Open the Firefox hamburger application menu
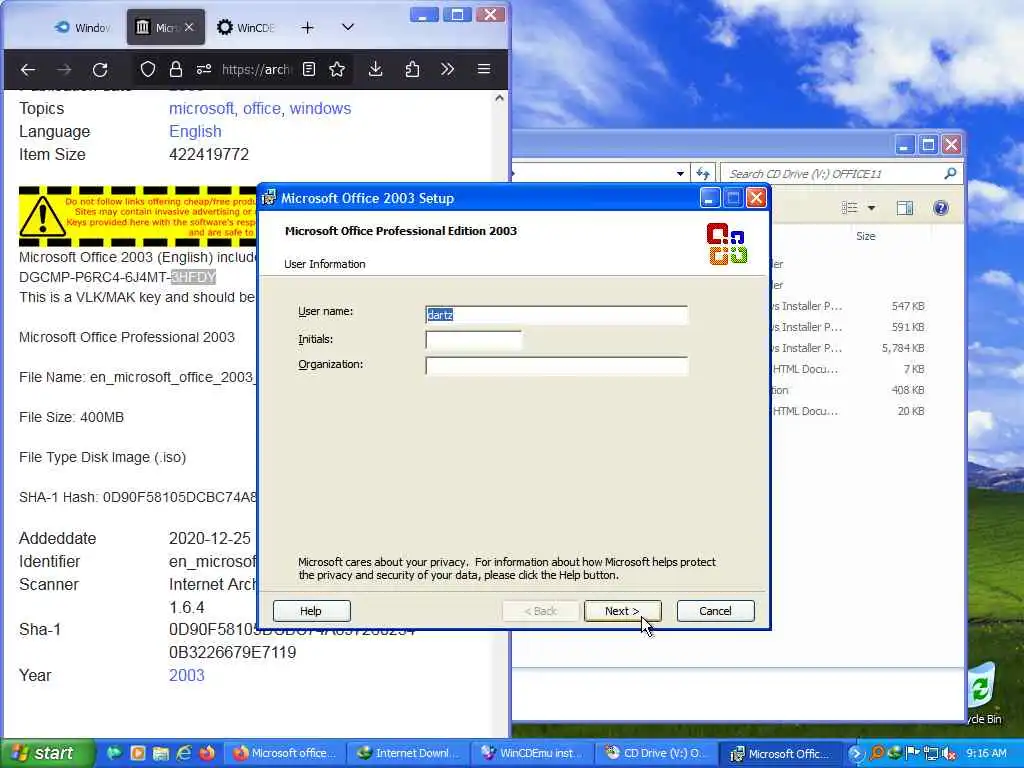 pos(484,69)
